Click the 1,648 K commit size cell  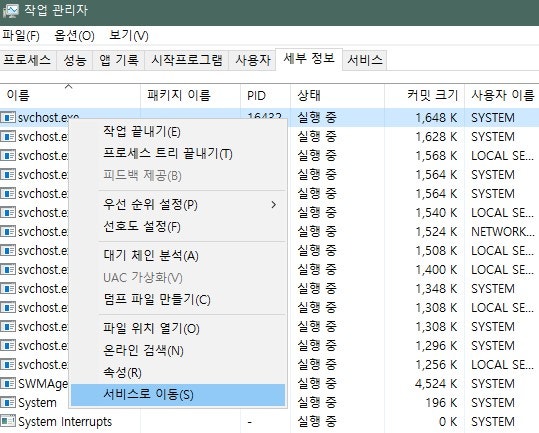[436, 118]
